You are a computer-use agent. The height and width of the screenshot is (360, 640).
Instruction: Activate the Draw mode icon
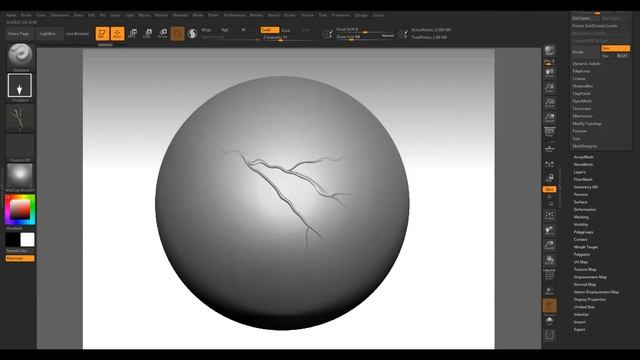pyautogui.click(x=118, y=33)
